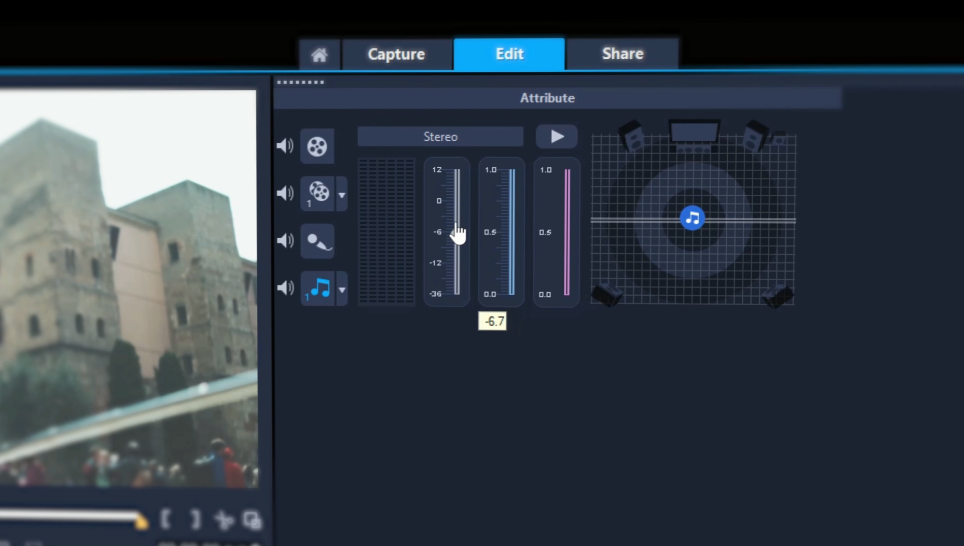
Task: Mute the Voice track speaker
Action: coord(285,240)
